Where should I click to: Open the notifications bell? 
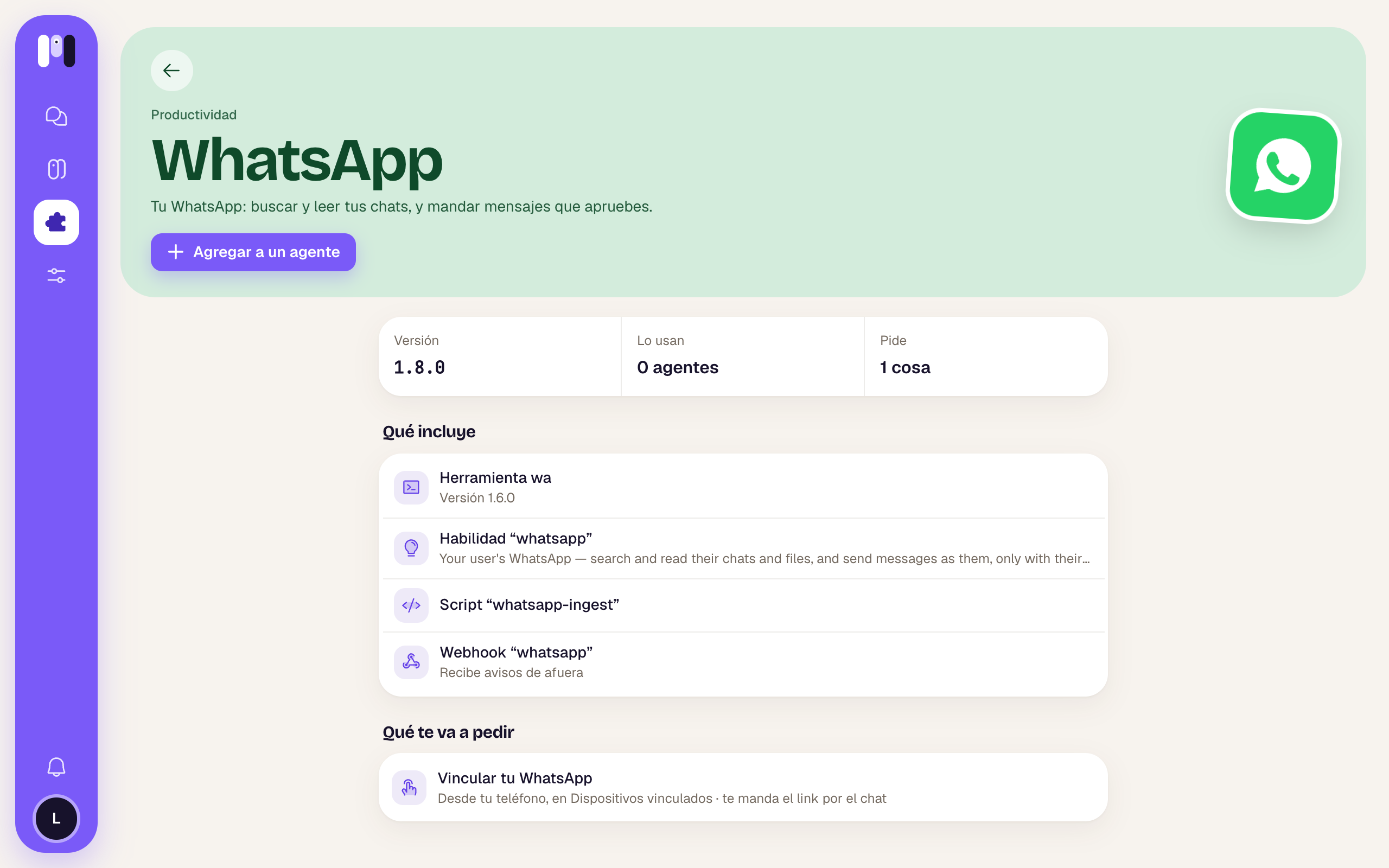56,767
